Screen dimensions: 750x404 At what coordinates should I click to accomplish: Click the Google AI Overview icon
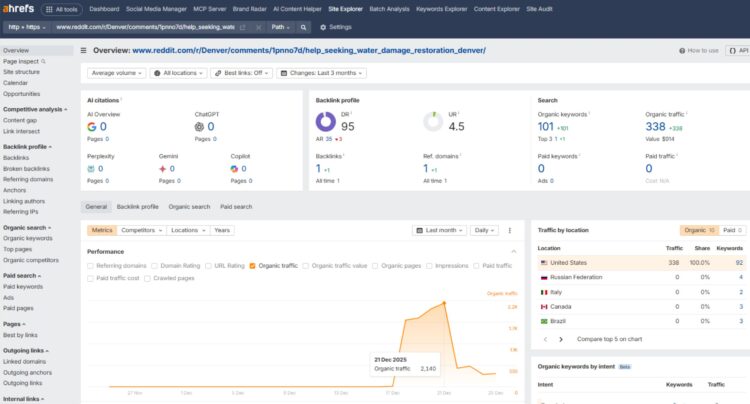tap(91, 127)
